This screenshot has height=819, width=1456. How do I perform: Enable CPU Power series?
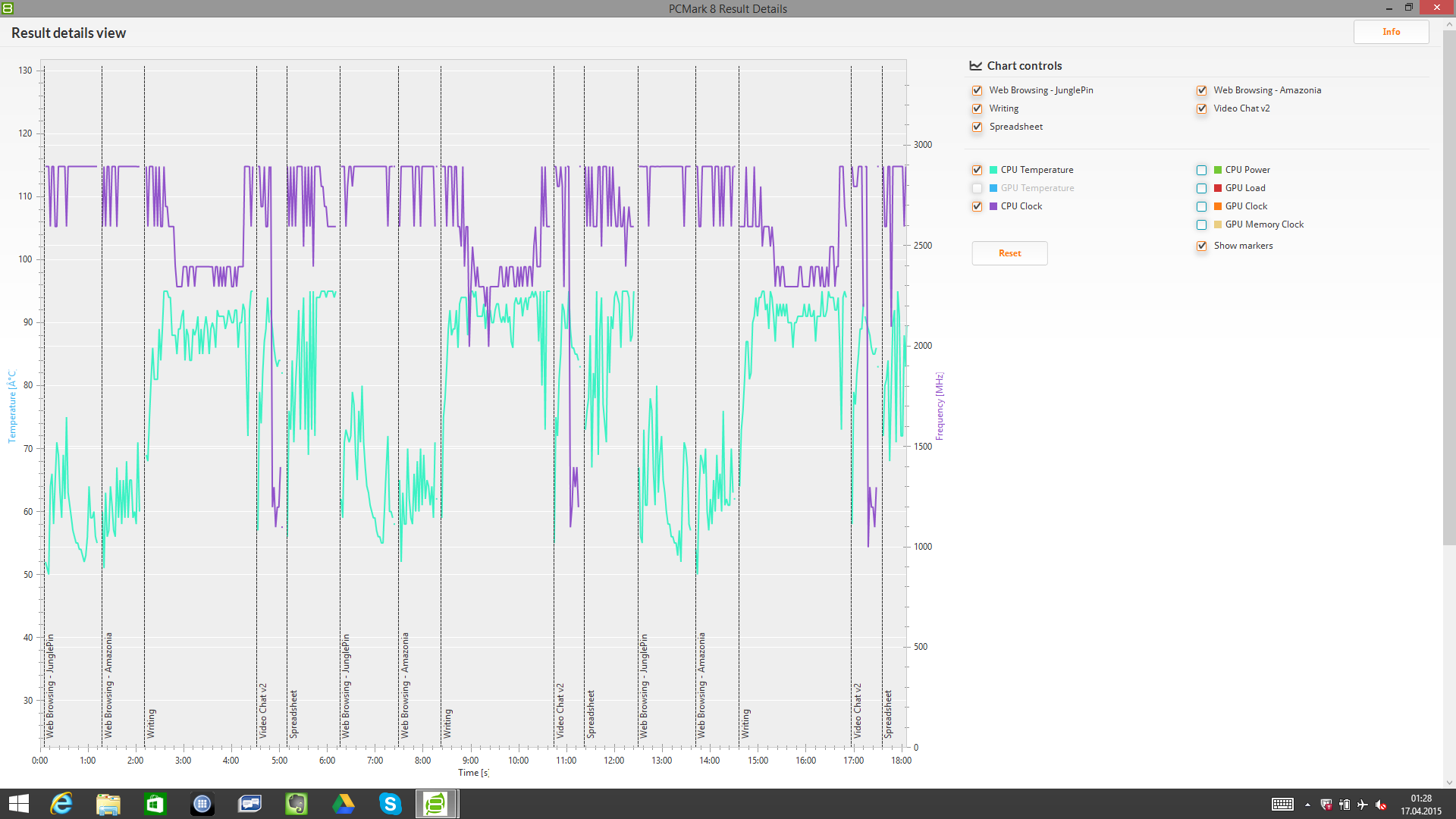pyautogui.click(x=1201, y=170)
